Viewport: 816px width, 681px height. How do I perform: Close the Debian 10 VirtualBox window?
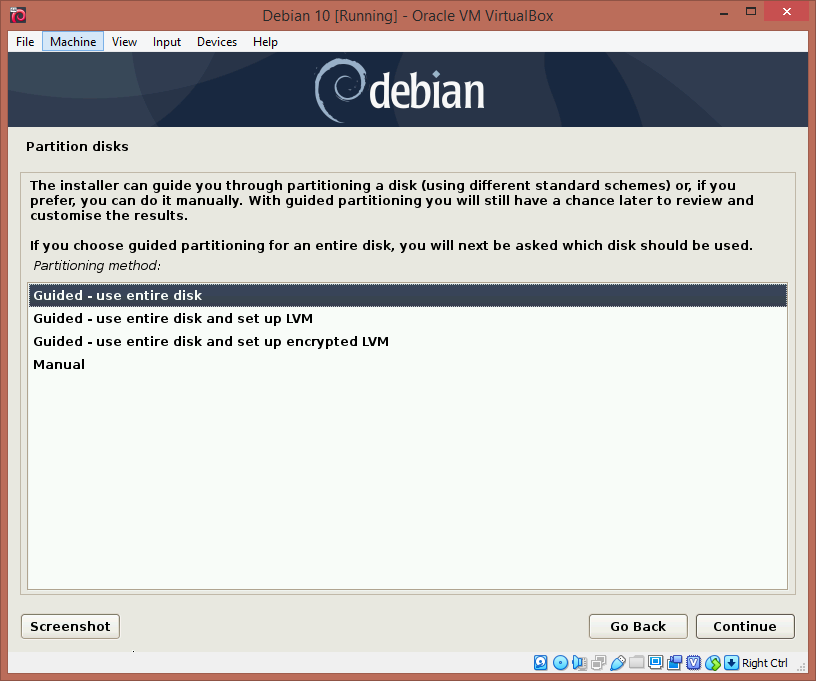[x=786, y=11]
